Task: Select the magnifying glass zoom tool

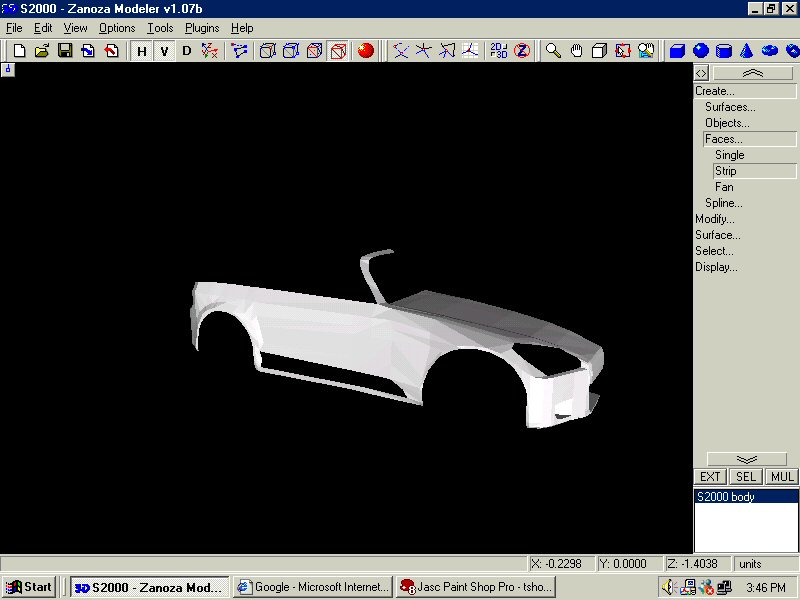Action: [553, 51]
